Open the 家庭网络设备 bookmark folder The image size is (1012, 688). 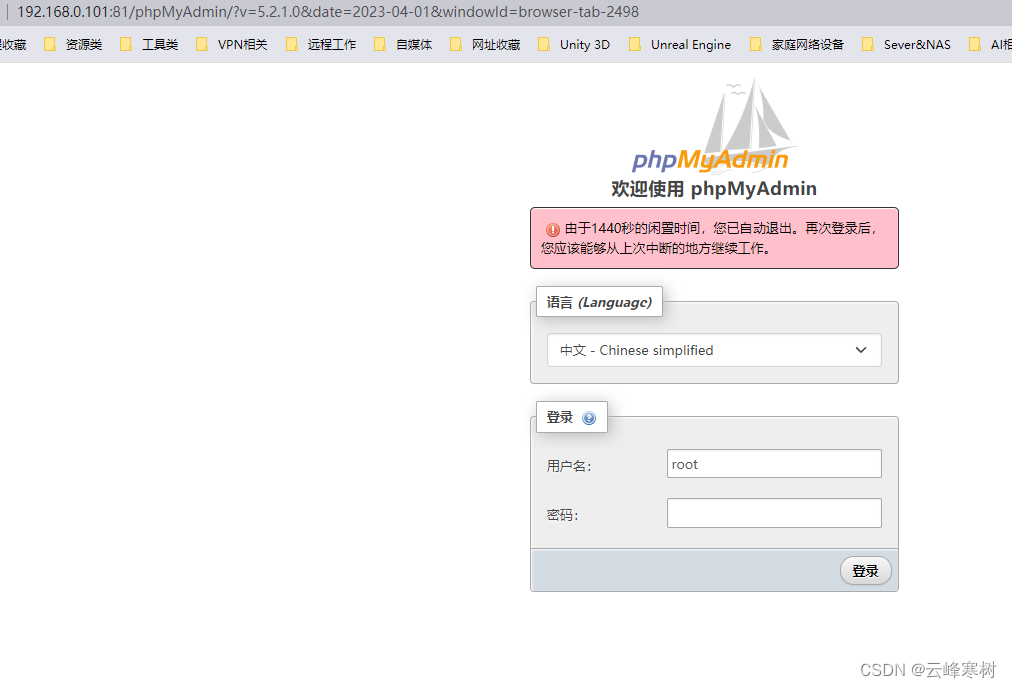797,45
